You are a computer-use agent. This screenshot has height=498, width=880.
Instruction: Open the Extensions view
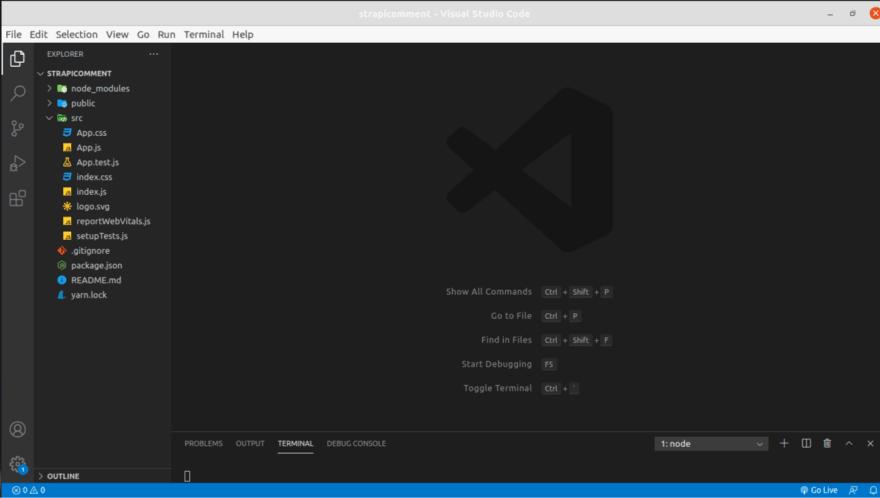click(x=17, y=198)
